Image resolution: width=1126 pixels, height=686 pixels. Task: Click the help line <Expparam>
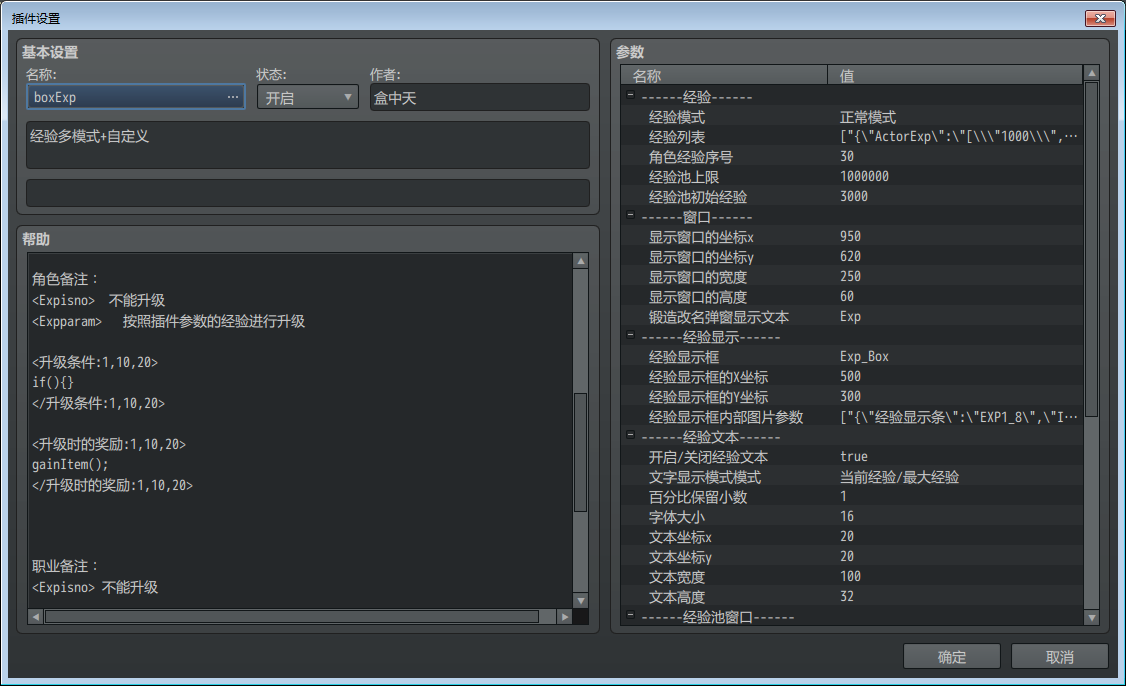(x=67, y=321)
